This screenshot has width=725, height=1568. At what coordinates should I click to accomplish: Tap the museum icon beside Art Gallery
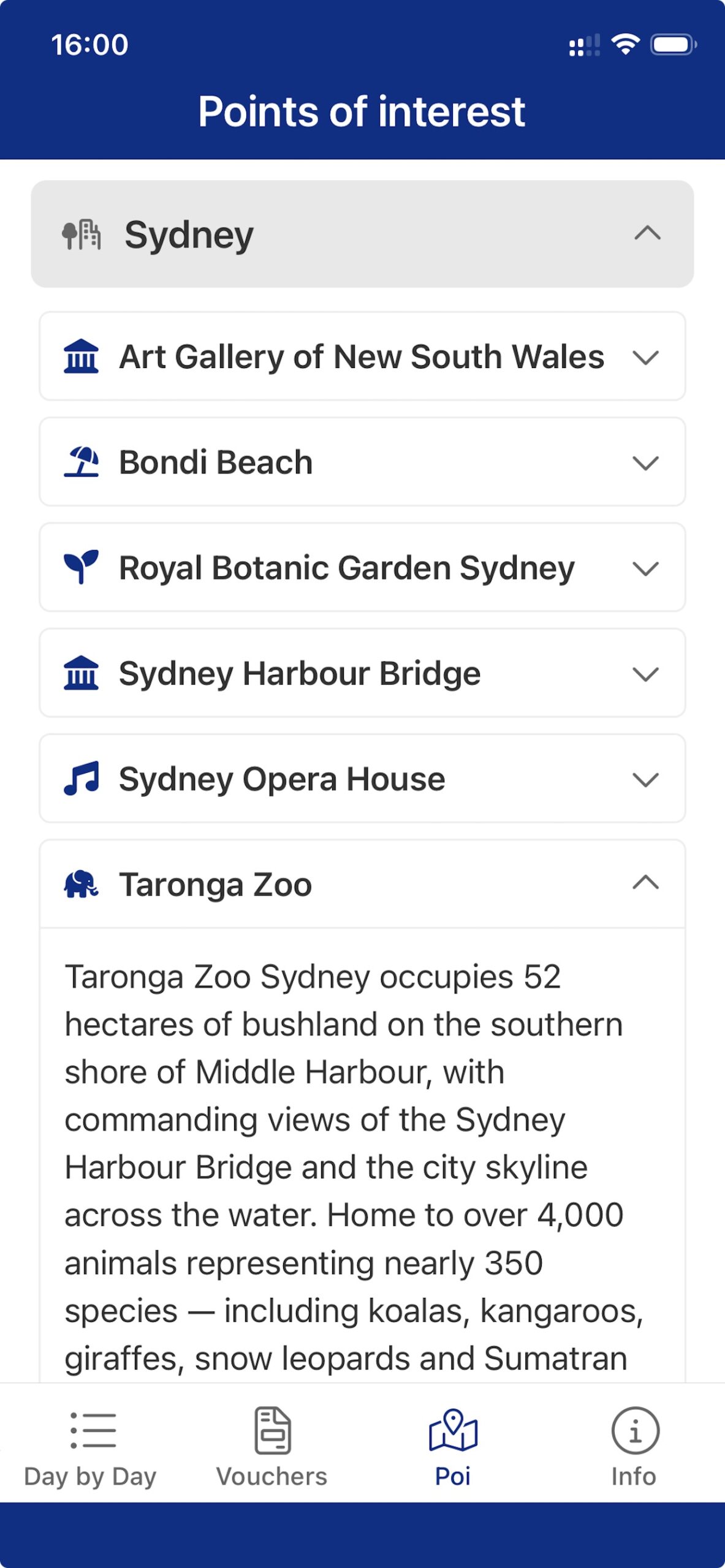81,356
